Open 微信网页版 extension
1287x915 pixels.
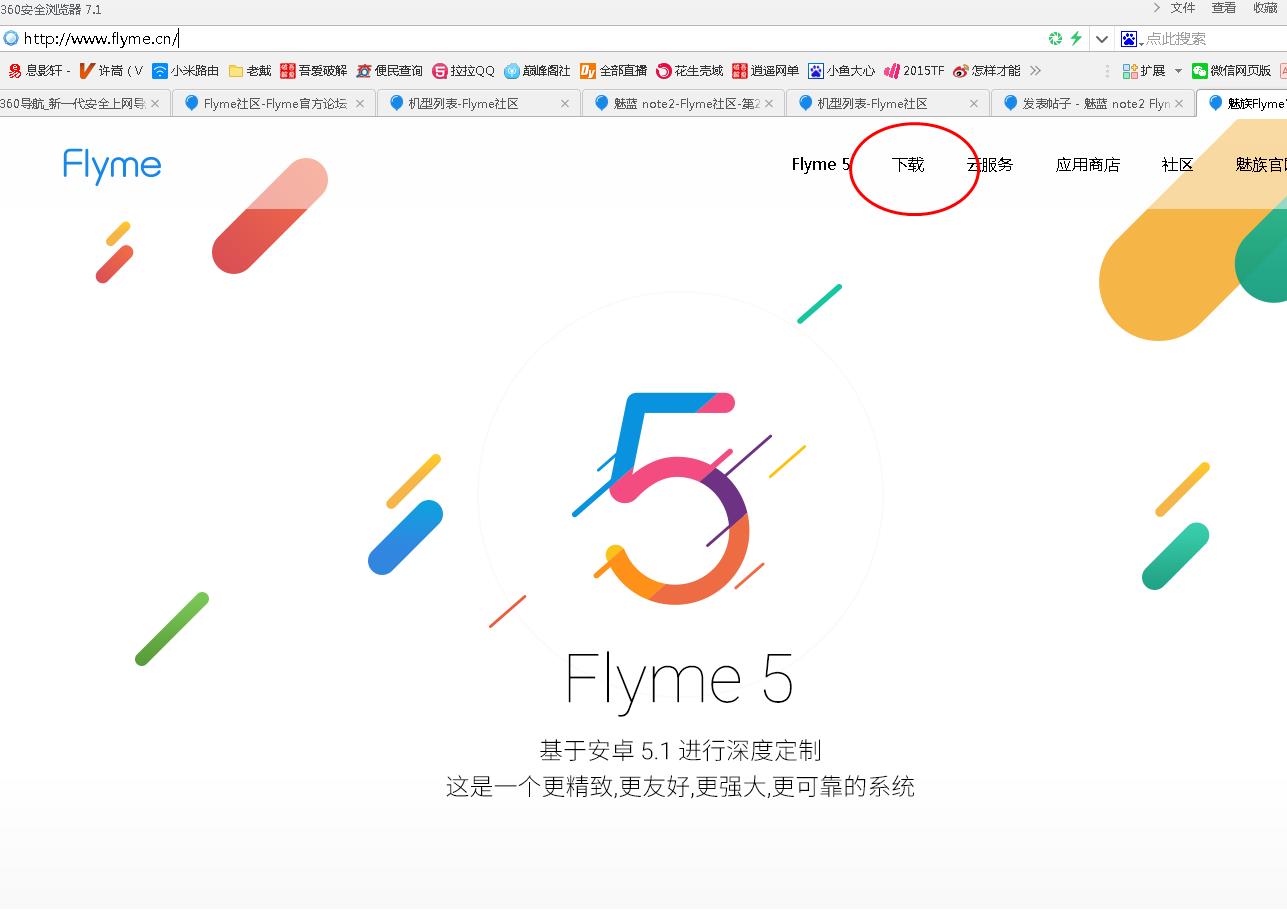tap(1232, 71)
